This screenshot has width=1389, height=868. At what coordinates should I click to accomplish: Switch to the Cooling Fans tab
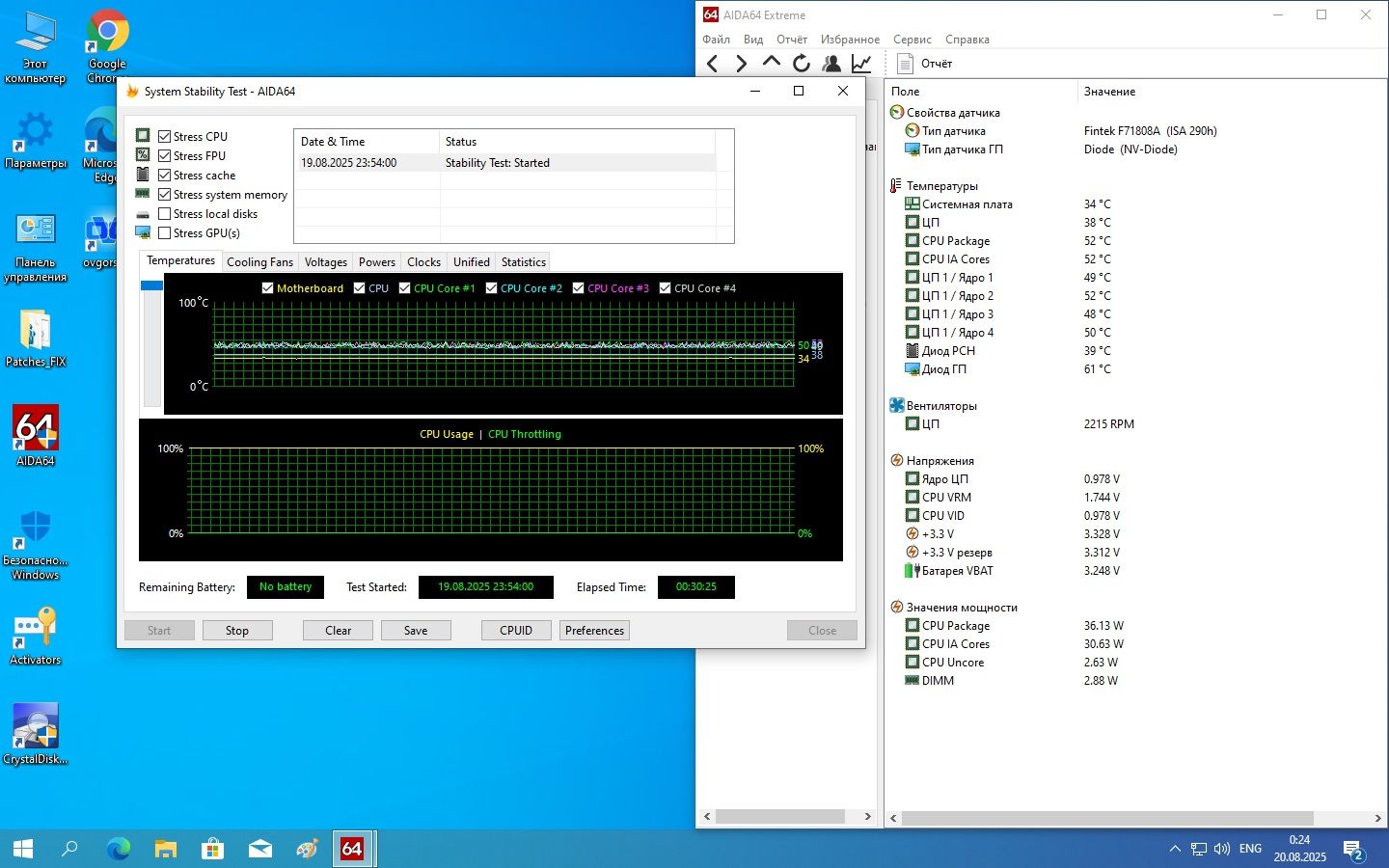coord(259,262)
